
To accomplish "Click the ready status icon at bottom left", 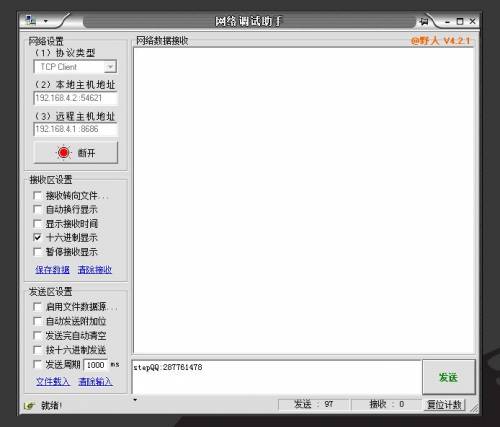I will (x=30, y=405).
